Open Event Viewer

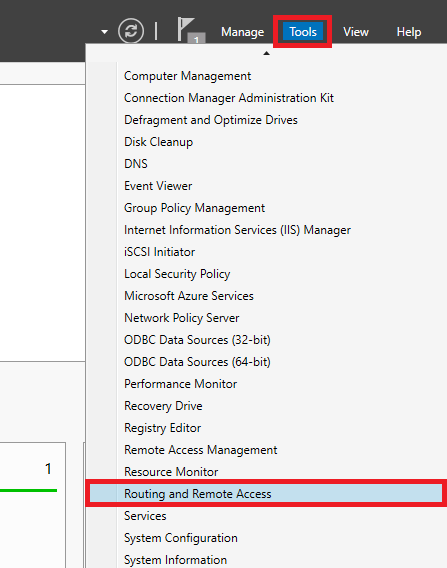[x=158, y=186]
